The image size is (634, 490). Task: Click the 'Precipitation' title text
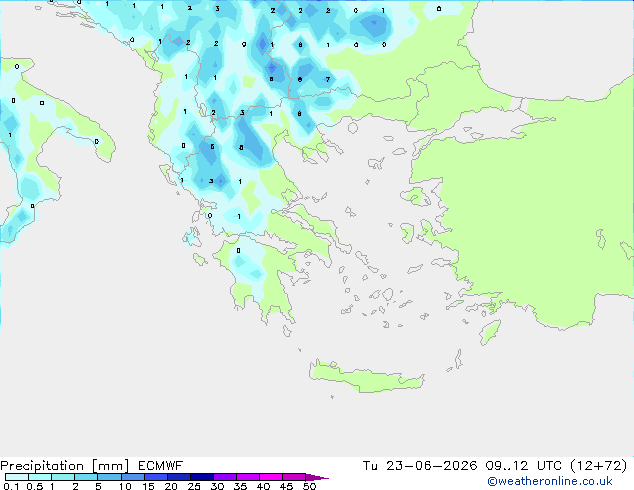42,466
